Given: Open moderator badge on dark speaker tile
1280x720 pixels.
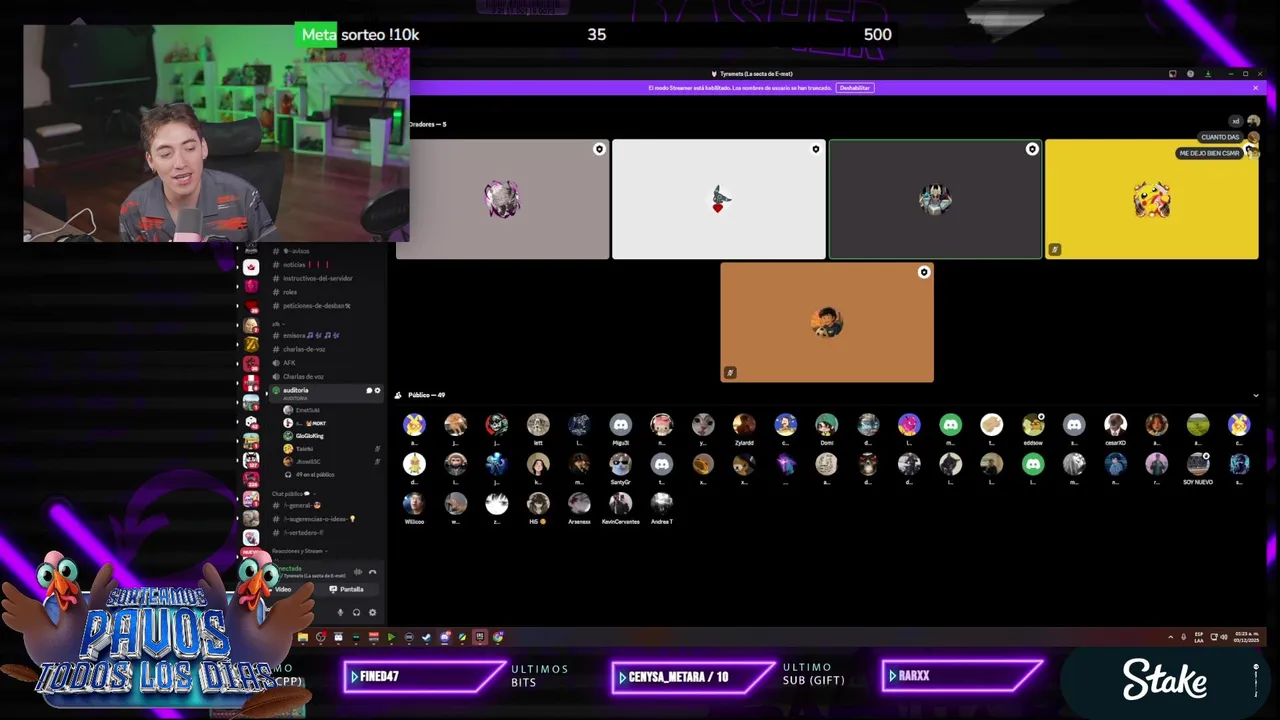Looking at the screenshot, I should coord(1032,149).
